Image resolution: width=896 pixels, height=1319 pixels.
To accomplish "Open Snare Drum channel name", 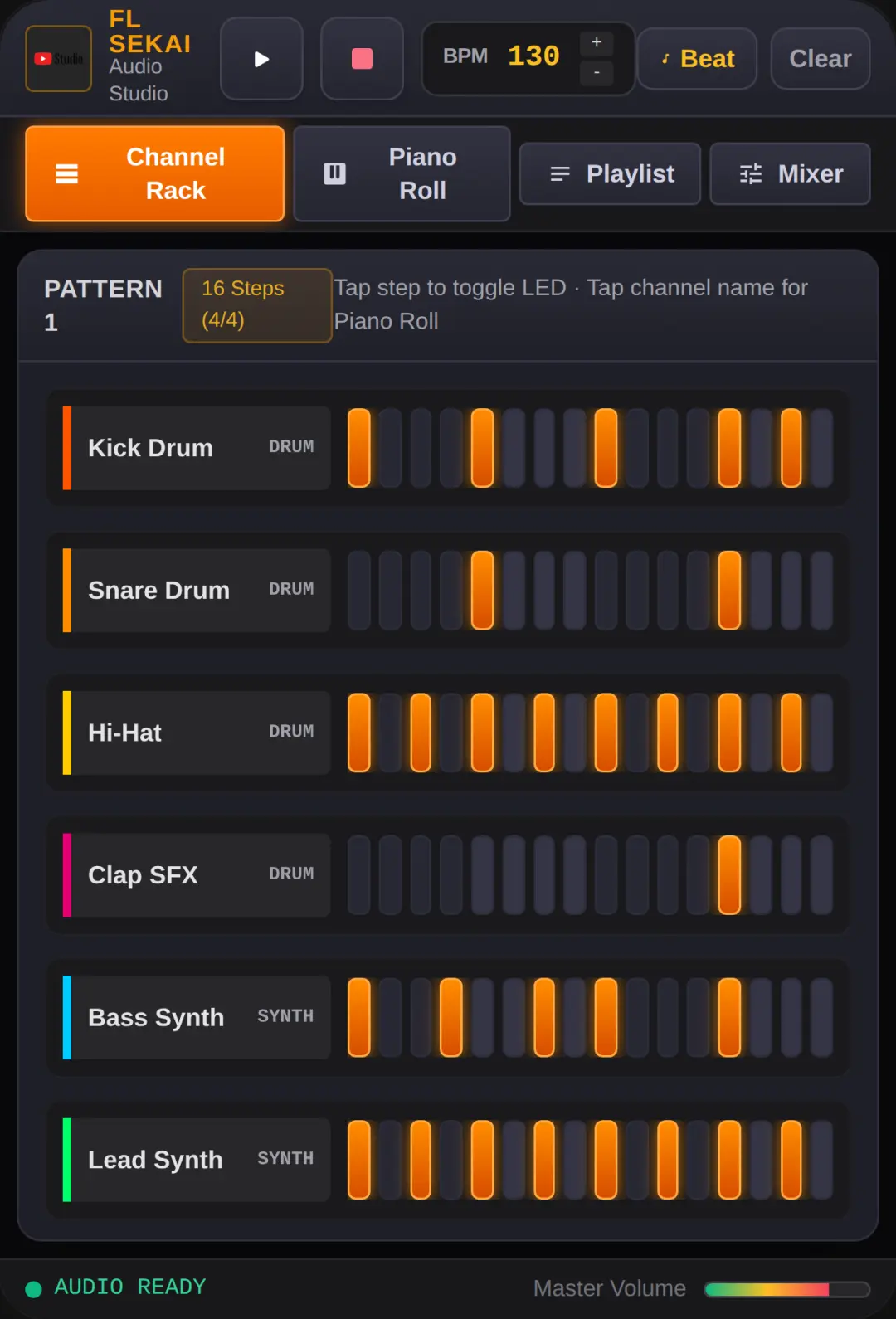I will [197, 591].
